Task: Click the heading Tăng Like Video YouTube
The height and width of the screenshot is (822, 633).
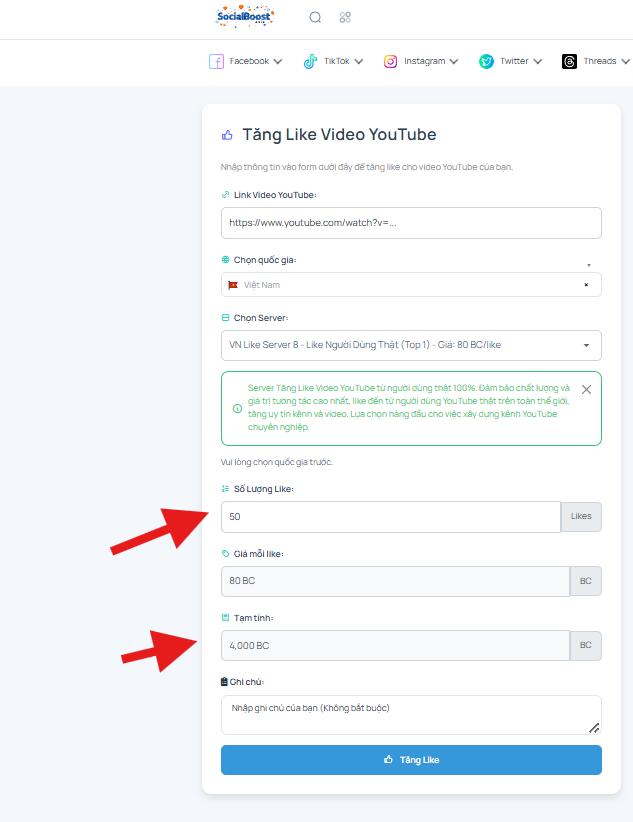Action: coord(339,135)
